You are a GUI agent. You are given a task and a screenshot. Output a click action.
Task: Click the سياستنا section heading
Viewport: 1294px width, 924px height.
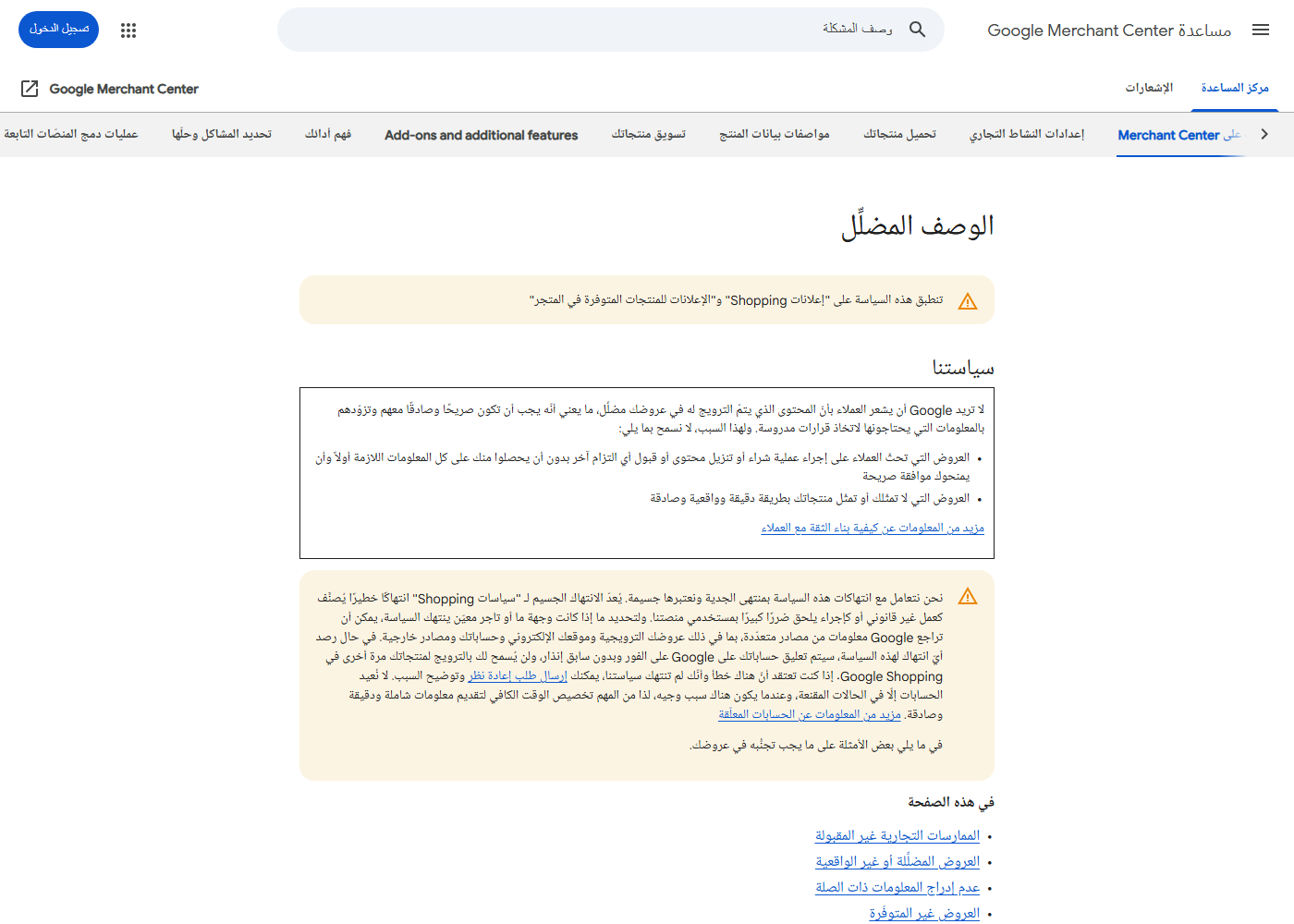963,368
